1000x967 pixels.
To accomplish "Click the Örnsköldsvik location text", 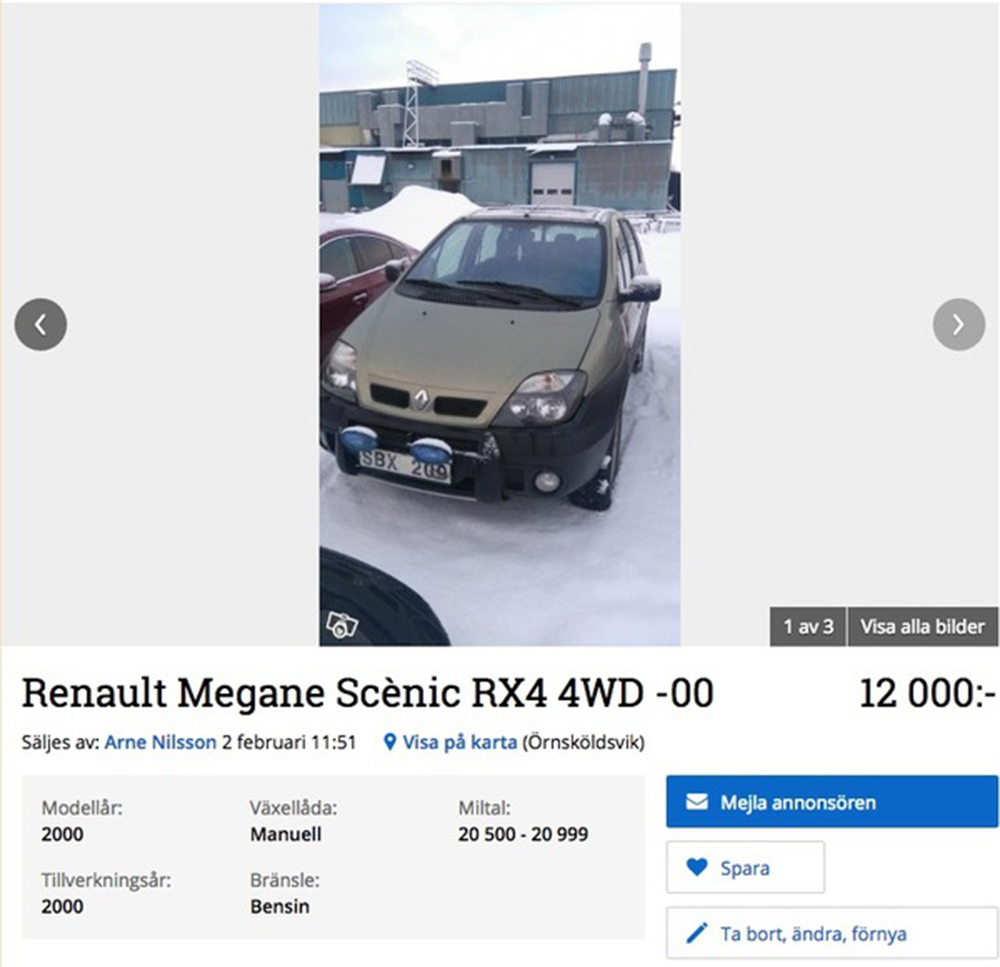I will pyautogui.click(x=584, y=742).
